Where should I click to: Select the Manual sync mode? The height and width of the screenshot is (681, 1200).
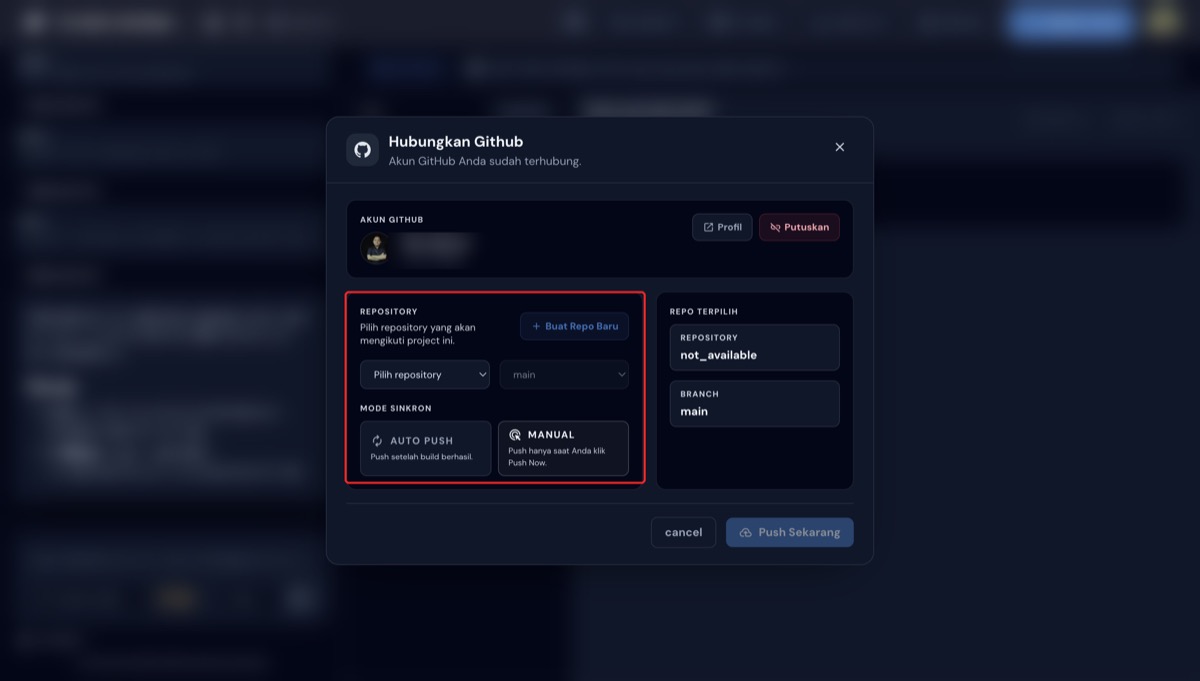pyautogui.click(x=563, y=448)
